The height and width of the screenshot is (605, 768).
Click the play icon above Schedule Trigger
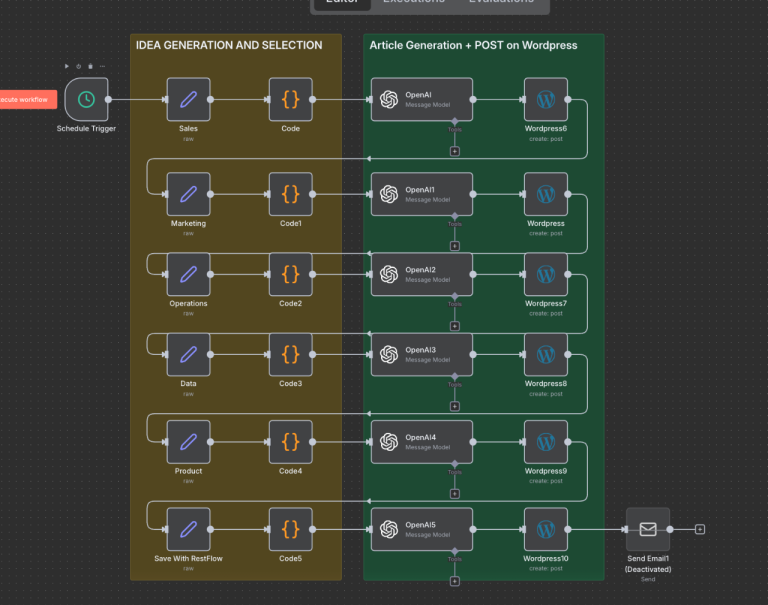[67, 66]
